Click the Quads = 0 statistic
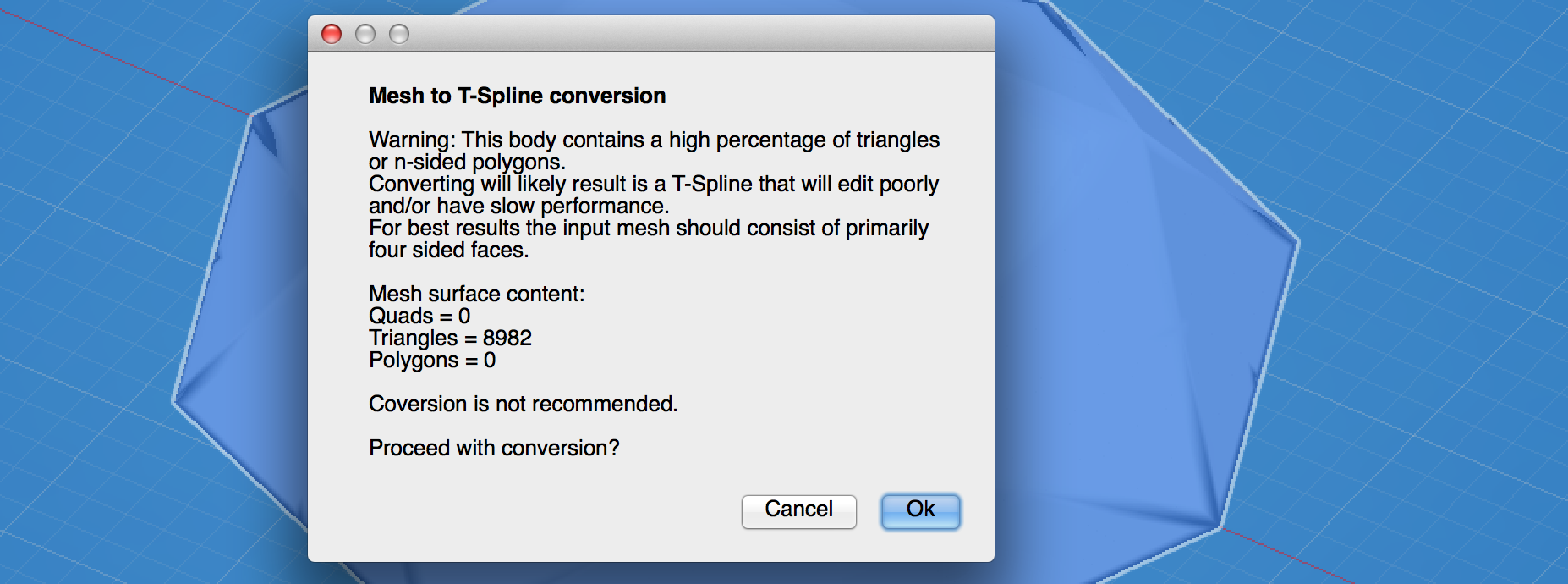The height and width of the screenshot is (584, 1568). pyautogui.click(x=419, y=315)
